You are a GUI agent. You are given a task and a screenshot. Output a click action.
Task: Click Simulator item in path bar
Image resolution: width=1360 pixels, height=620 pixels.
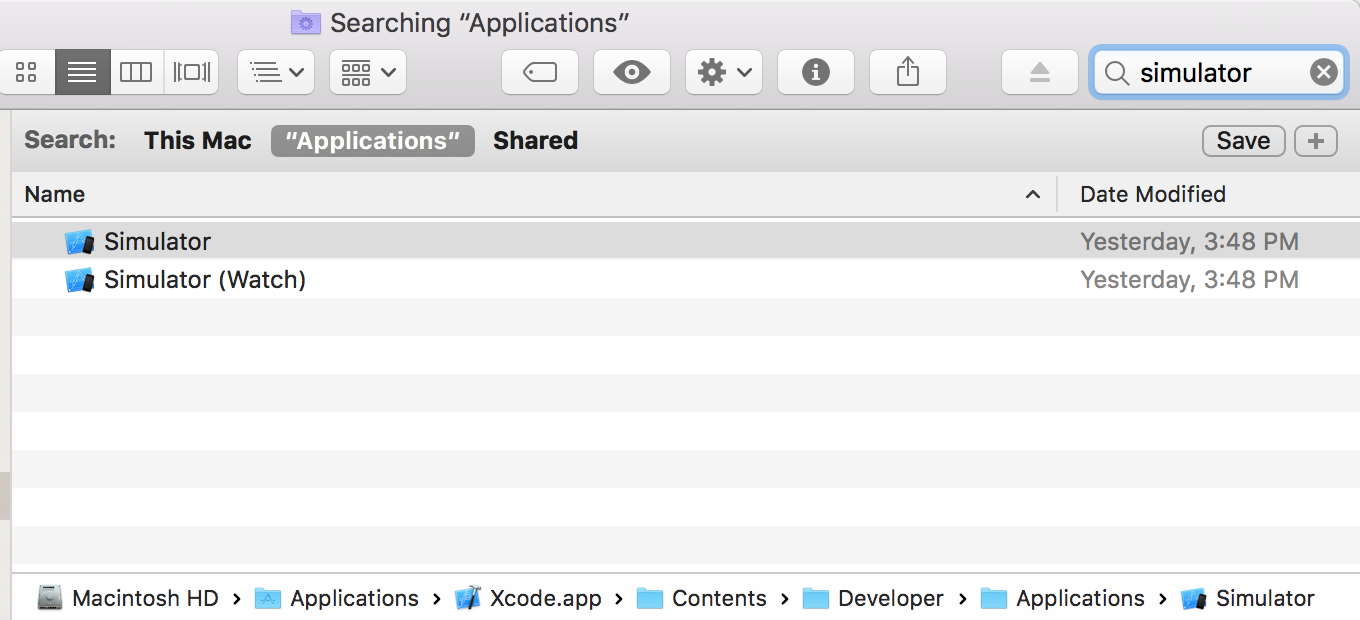[1265, 599]
